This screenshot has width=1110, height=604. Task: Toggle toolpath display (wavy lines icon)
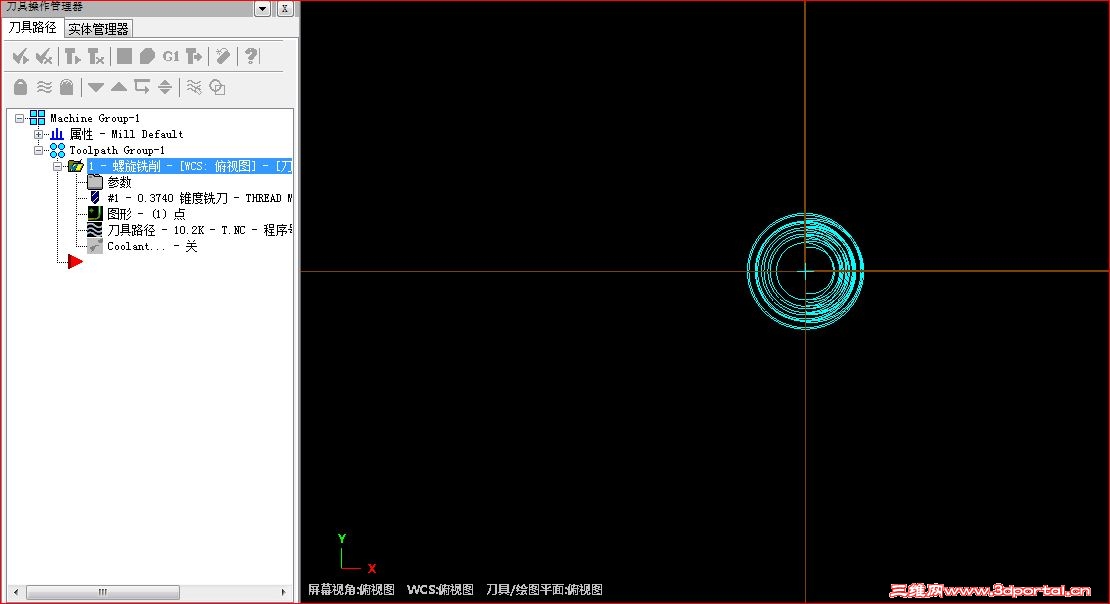tap(44, 87)
